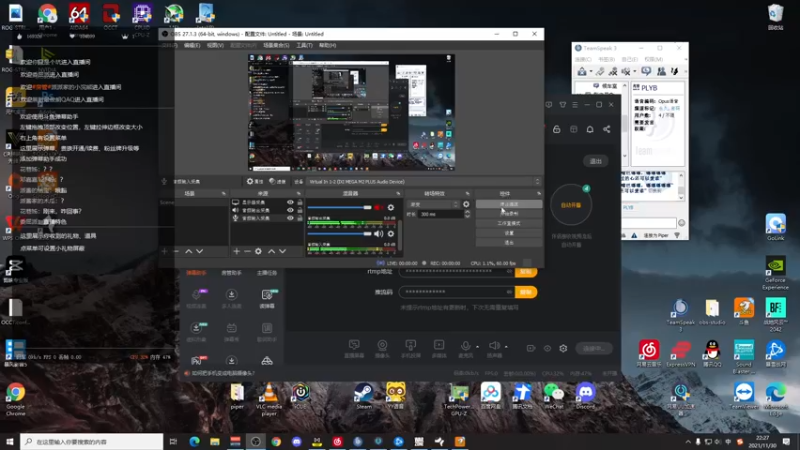Click Filters button on OBS source toolbar
The height and width of the screenshot is (450, 800).
(278, 182)
